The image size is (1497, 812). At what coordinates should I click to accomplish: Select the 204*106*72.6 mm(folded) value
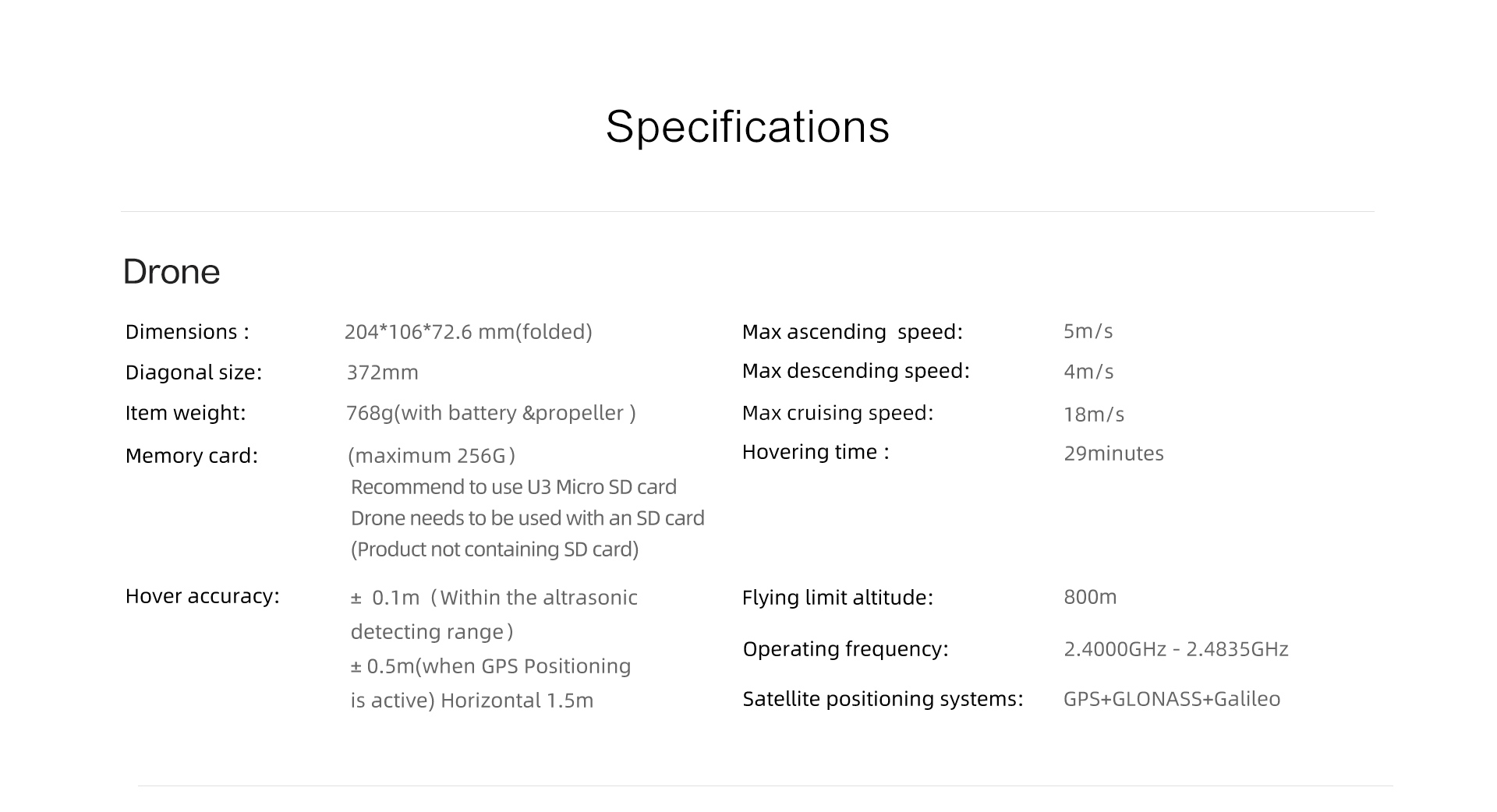(x=469, y=332)
